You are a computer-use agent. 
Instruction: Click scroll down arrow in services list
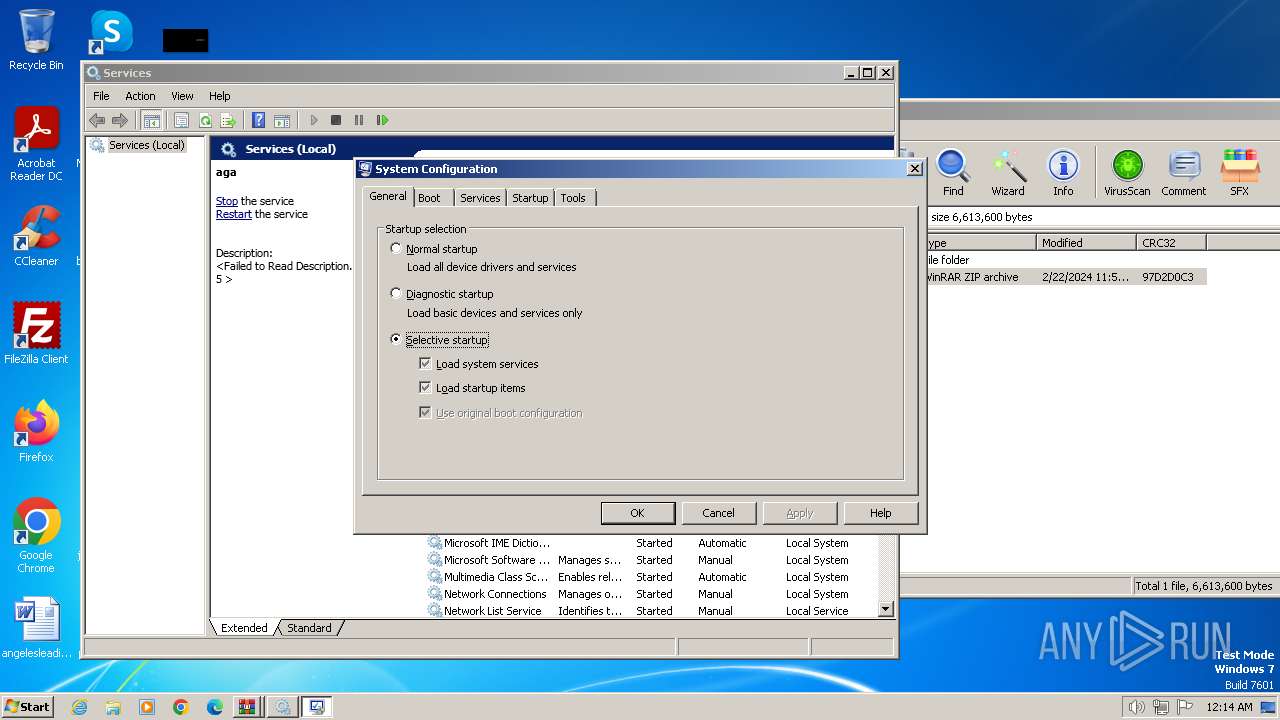pyautogui.click(x=885, y=609)
